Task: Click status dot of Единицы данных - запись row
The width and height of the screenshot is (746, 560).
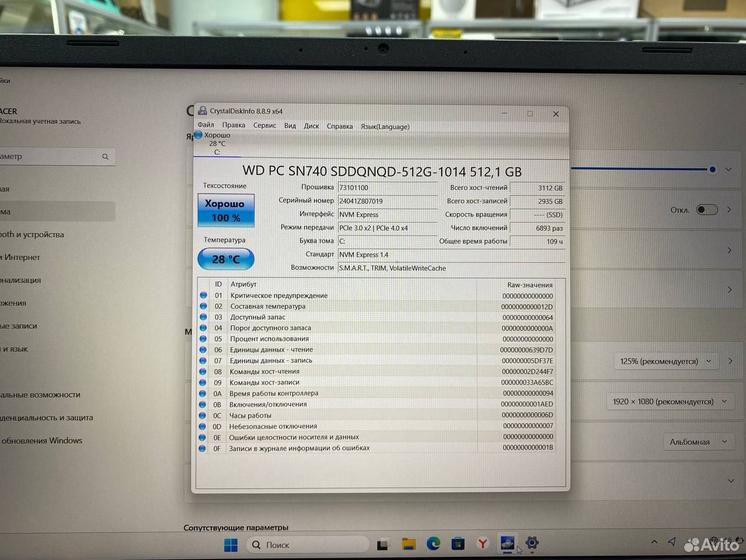Action: [x=203, y=361]
